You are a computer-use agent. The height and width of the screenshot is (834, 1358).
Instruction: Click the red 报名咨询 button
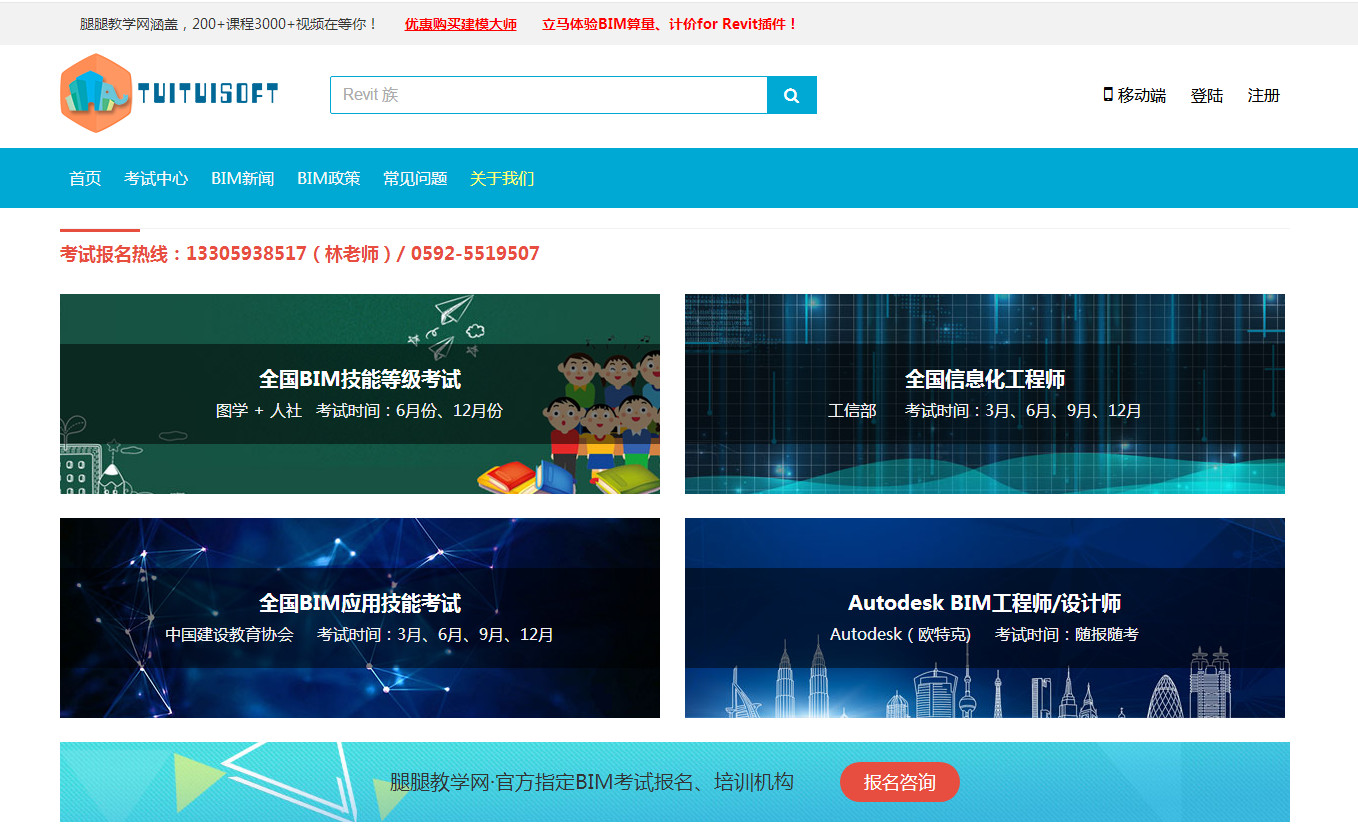pyautogui.click(x=900, y=782)
